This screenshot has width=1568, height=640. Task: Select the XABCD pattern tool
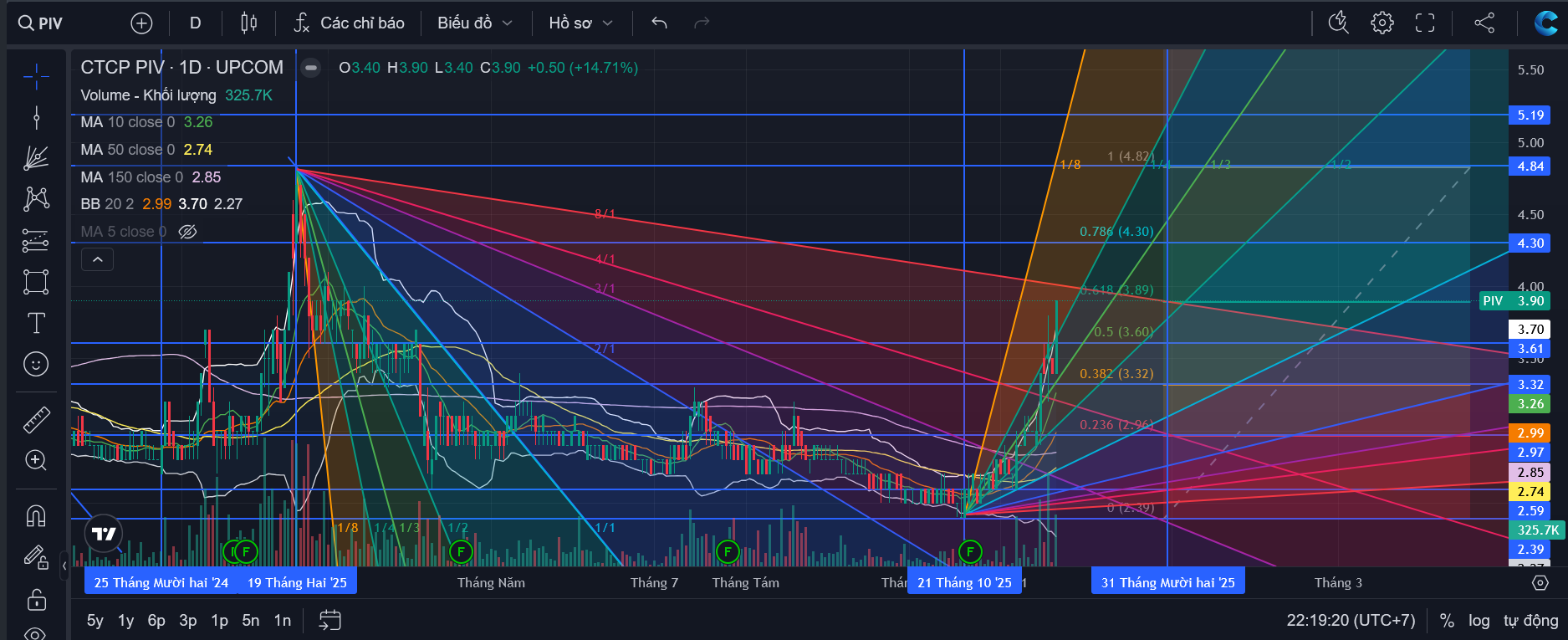pyautogui.click(x=36, y=199)
